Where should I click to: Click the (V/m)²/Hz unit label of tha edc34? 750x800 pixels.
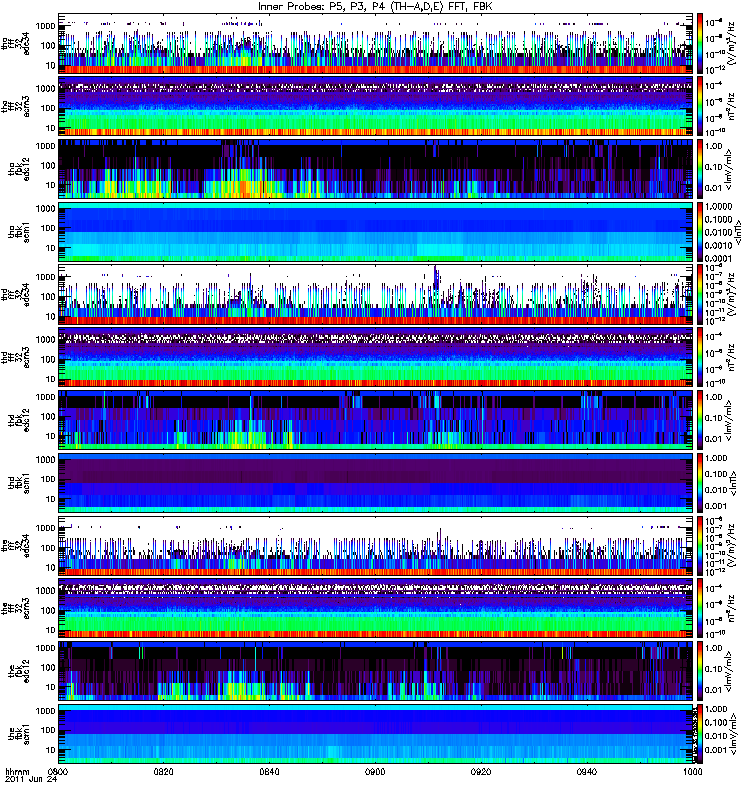[x=731, y=44]
